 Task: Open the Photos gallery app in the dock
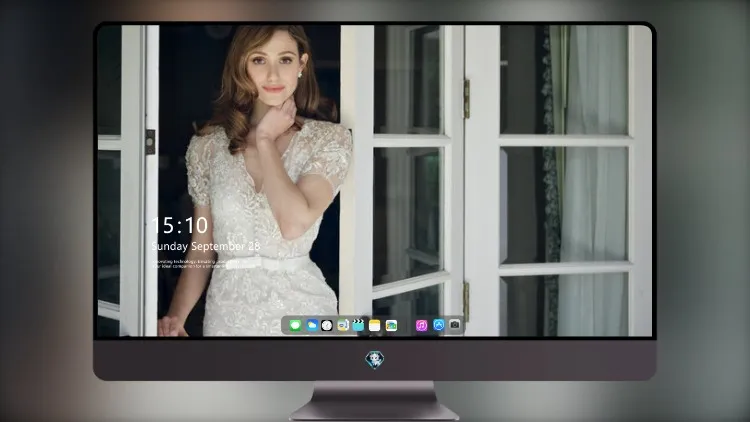391,326
